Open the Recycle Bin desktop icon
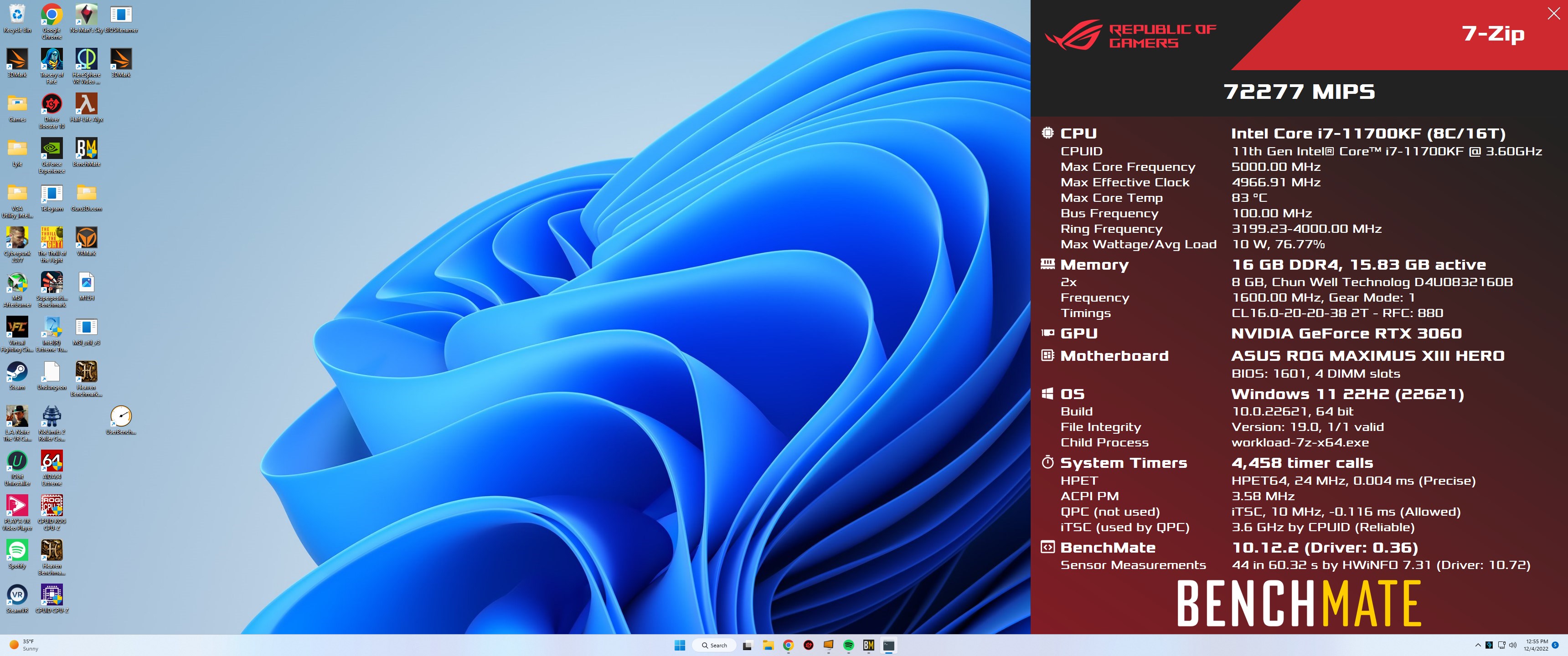This screenshot has width=1568, height=656. [x=17, y=18]
